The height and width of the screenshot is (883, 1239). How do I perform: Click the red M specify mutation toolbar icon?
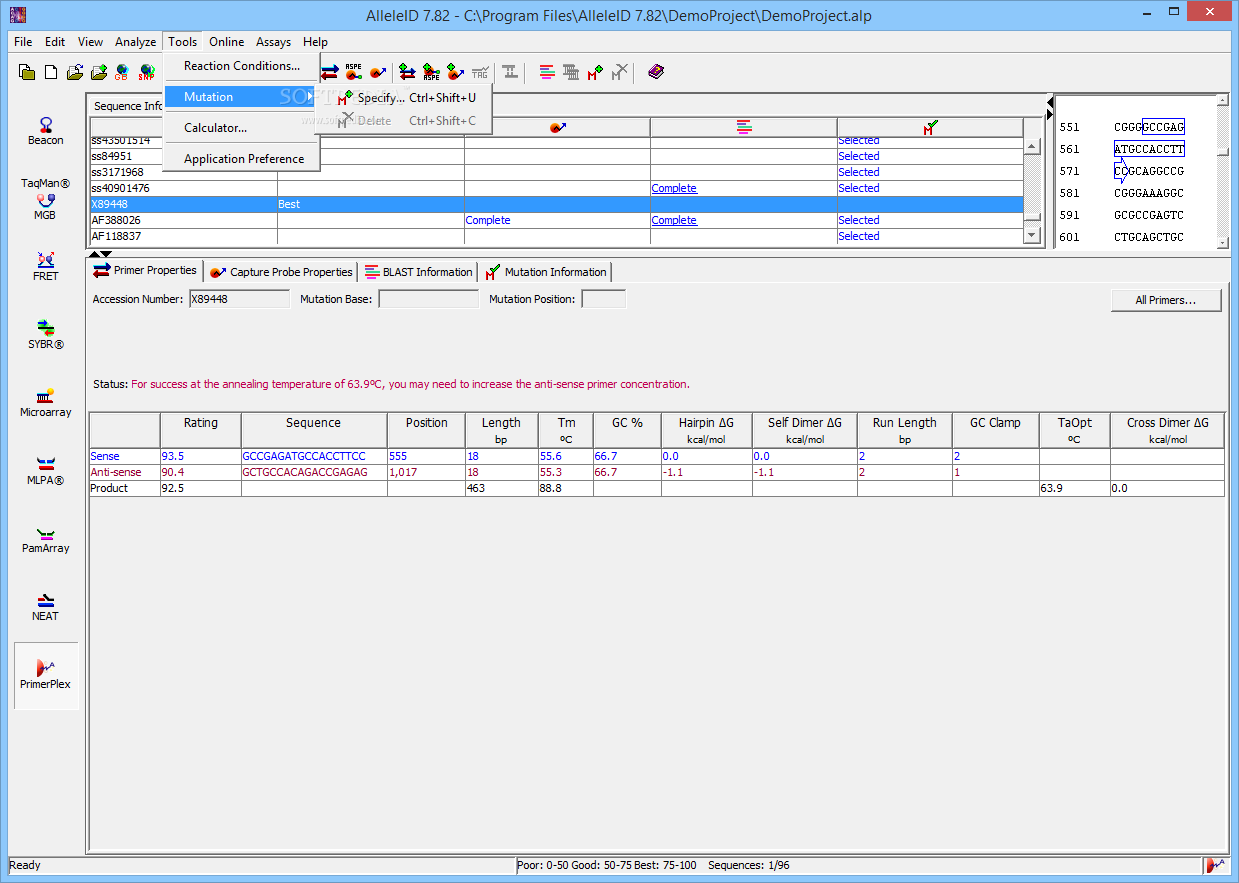coord(596,72)
